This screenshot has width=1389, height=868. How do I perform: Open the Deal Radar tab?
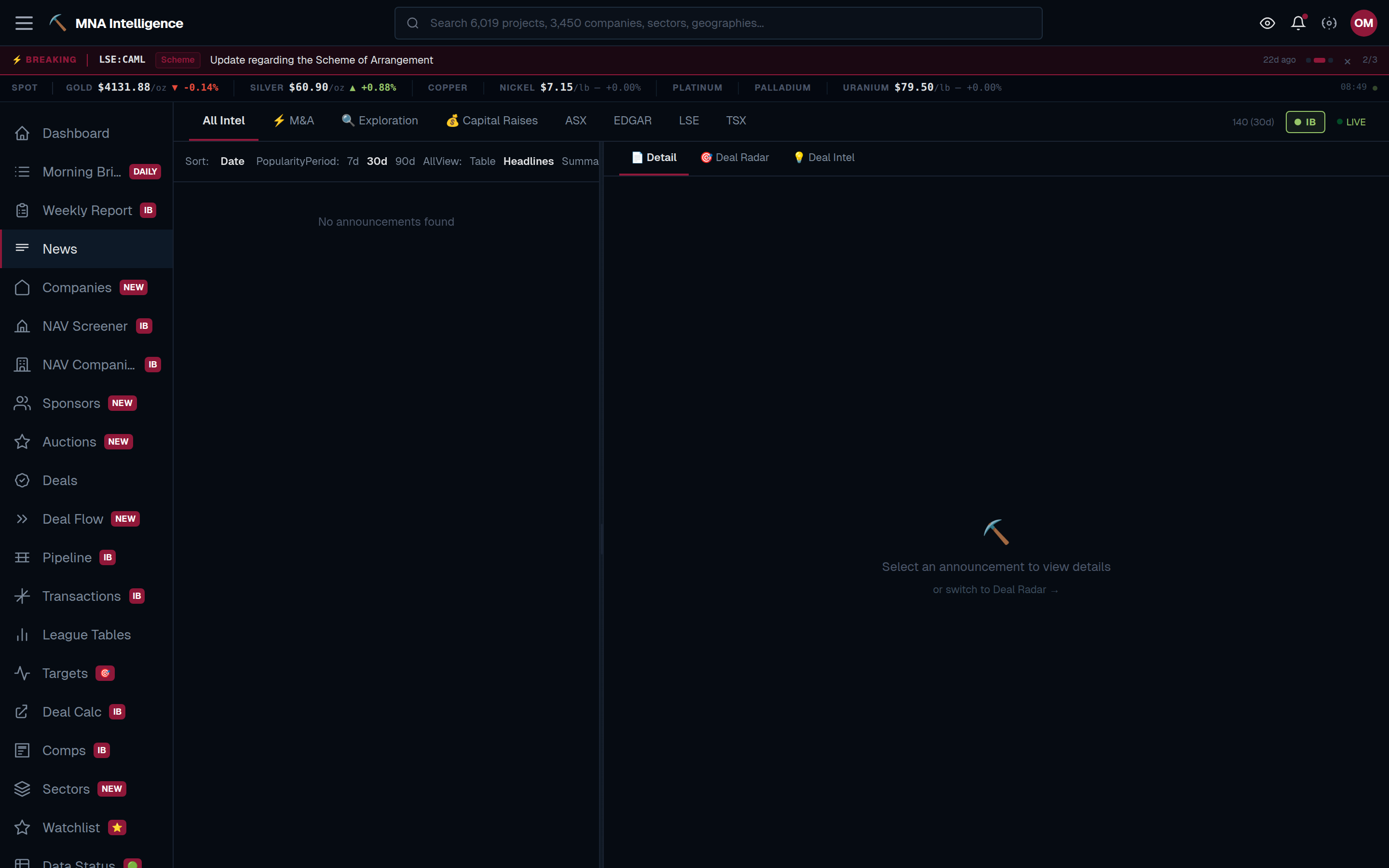click(x=734, y=157)
